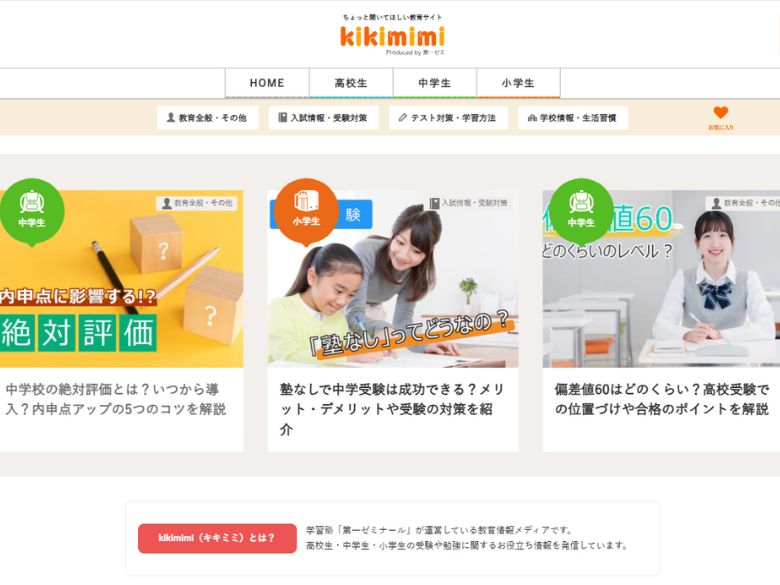This screenshot has width=780, height=585.
Task: Open the 偏差値60はどのくらい article title link
Action: [x=662, y=399]
